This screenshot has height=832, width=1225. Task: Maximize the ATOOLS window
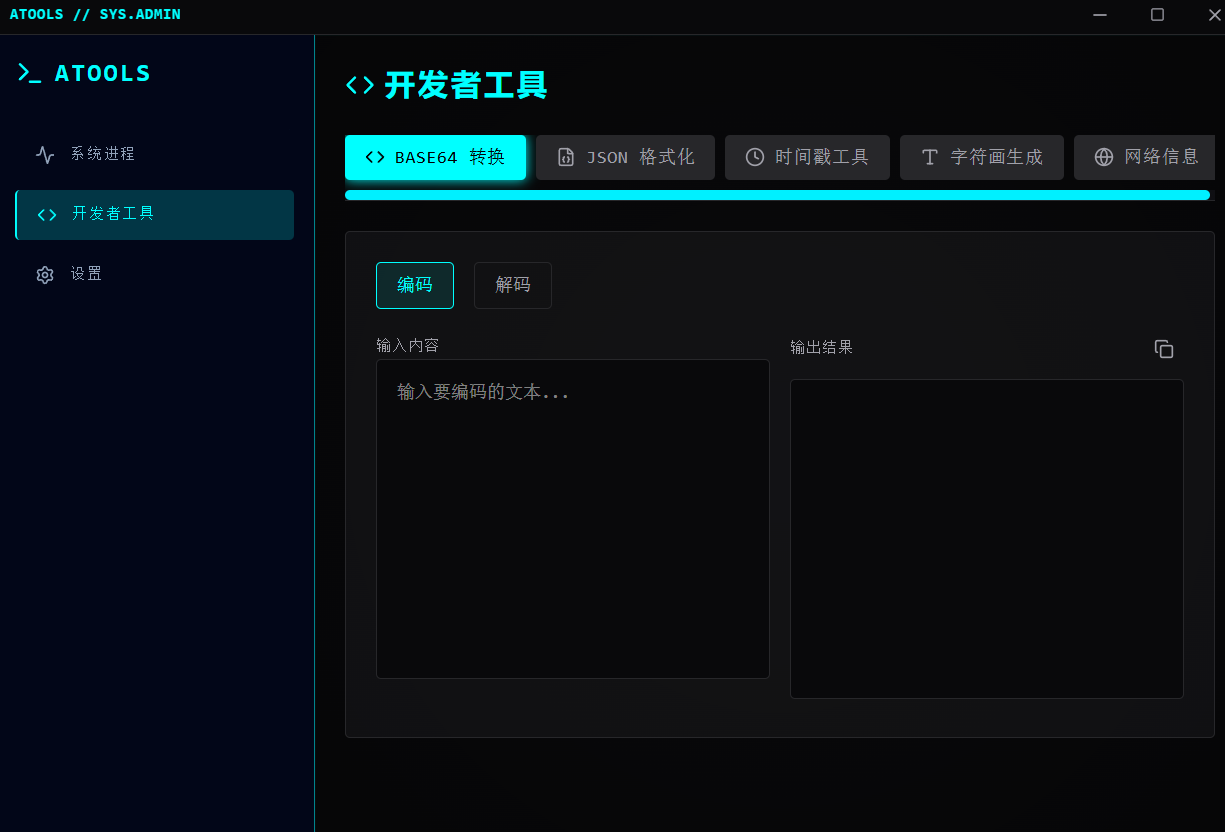pos(1157,15)
